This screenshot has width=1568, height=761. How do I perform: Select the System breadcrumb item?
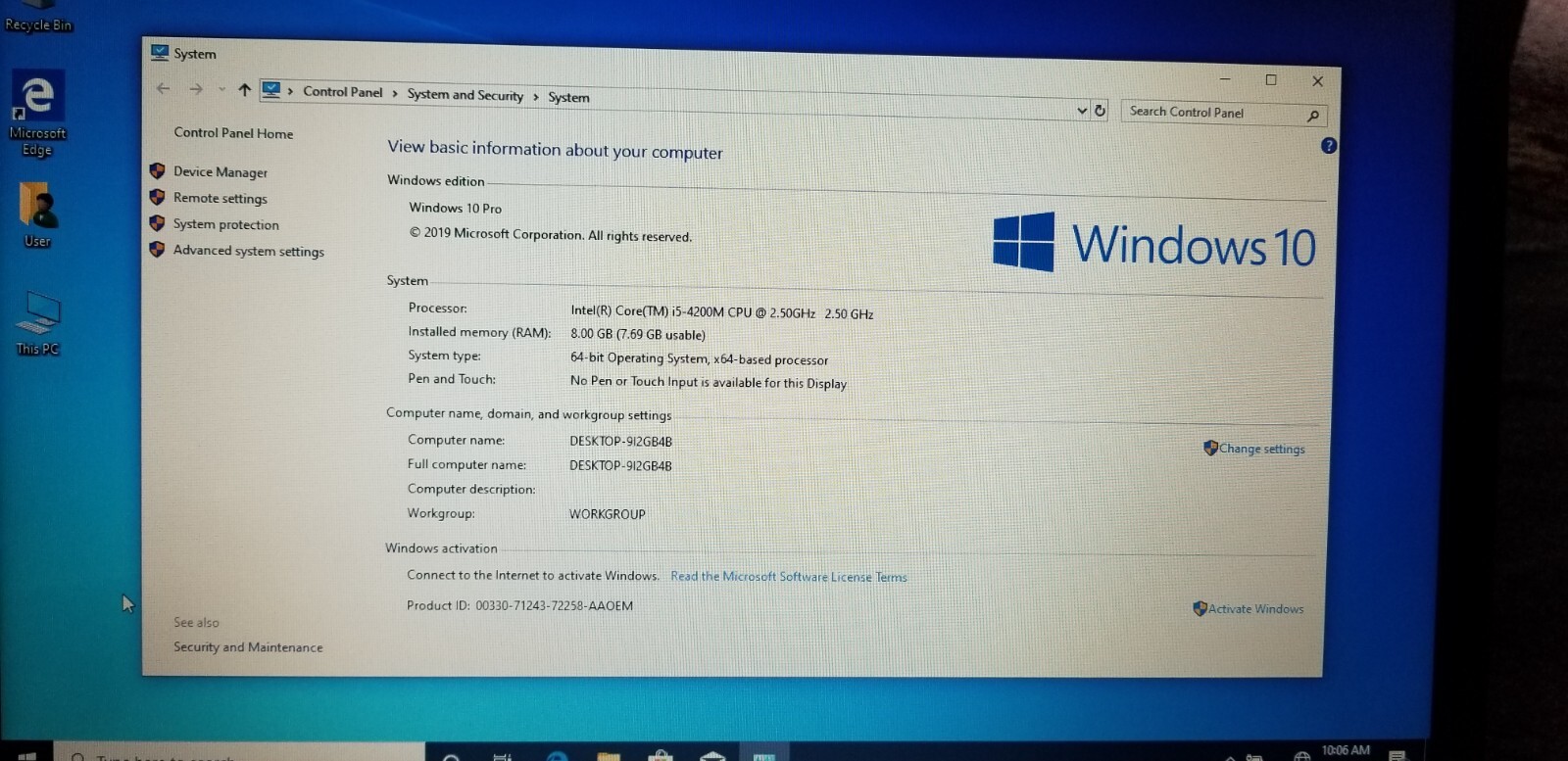point(568,97)
